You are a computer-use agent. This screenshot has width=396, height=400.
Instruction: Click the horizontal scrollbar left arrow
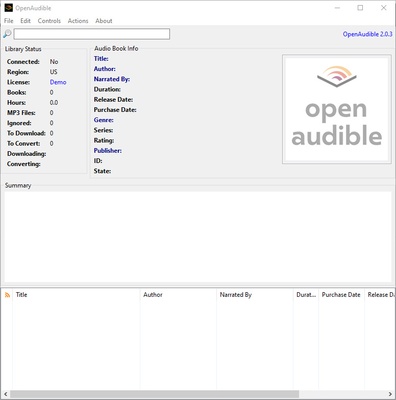pyautogui.click(x=6, y=394)
